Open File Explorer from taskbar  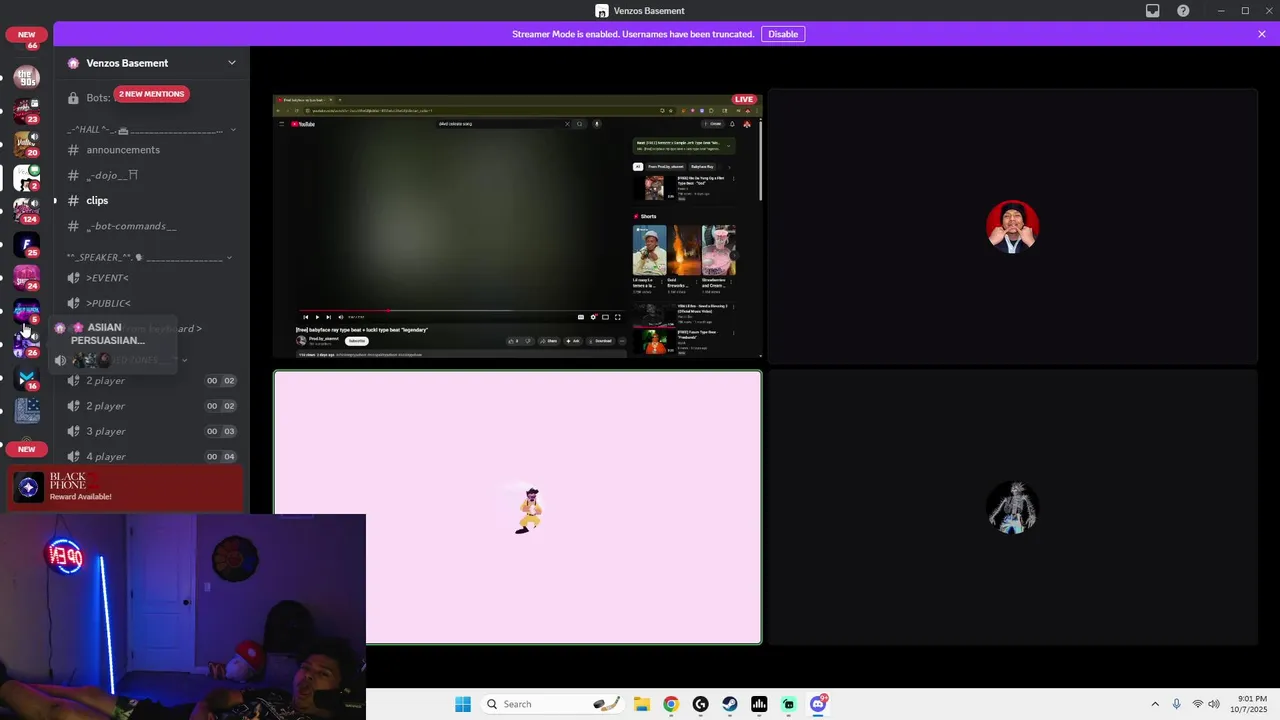[x=641, y=704]
